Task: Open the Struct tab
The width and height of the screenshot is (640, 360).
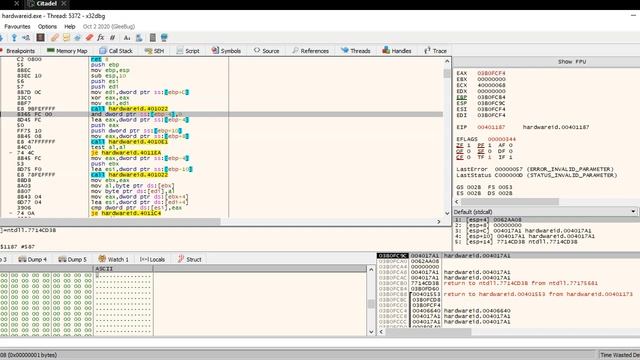Action: click(189, 259)
